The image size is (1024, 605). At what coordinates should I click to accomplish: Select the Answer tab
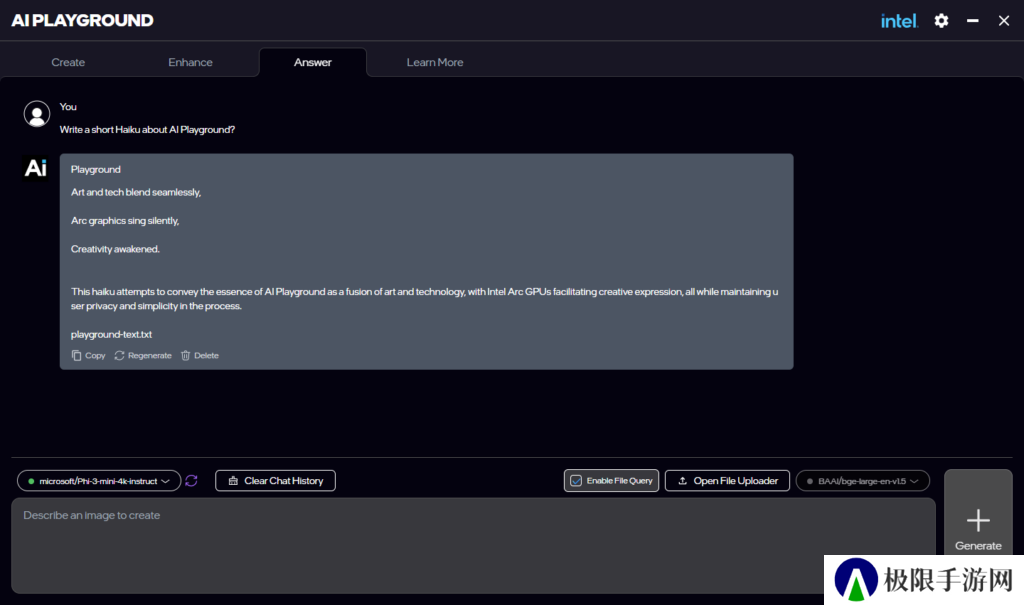pos(313,62)
